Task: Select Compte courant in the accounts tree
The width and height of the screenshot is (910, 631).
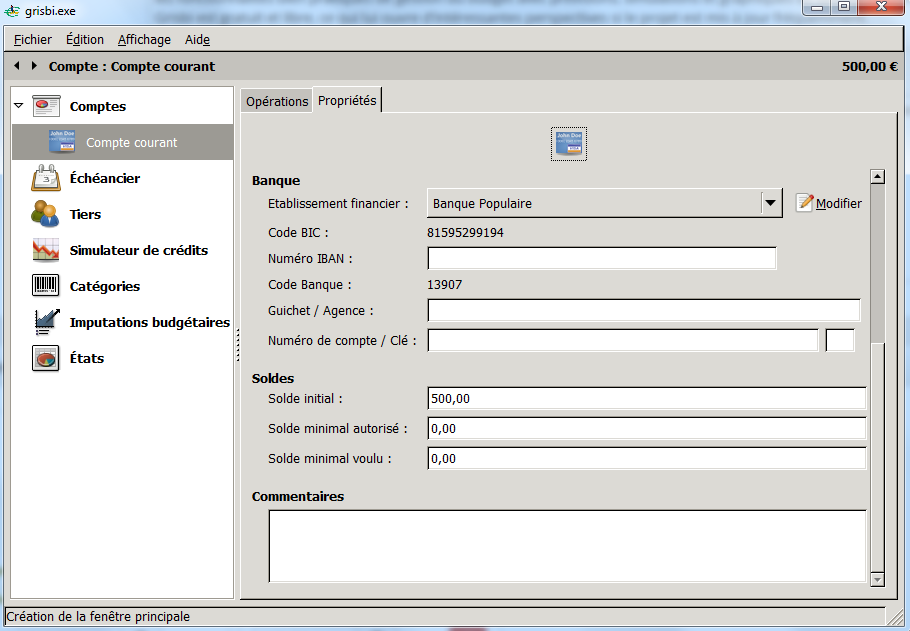Action: click(122, 142)
